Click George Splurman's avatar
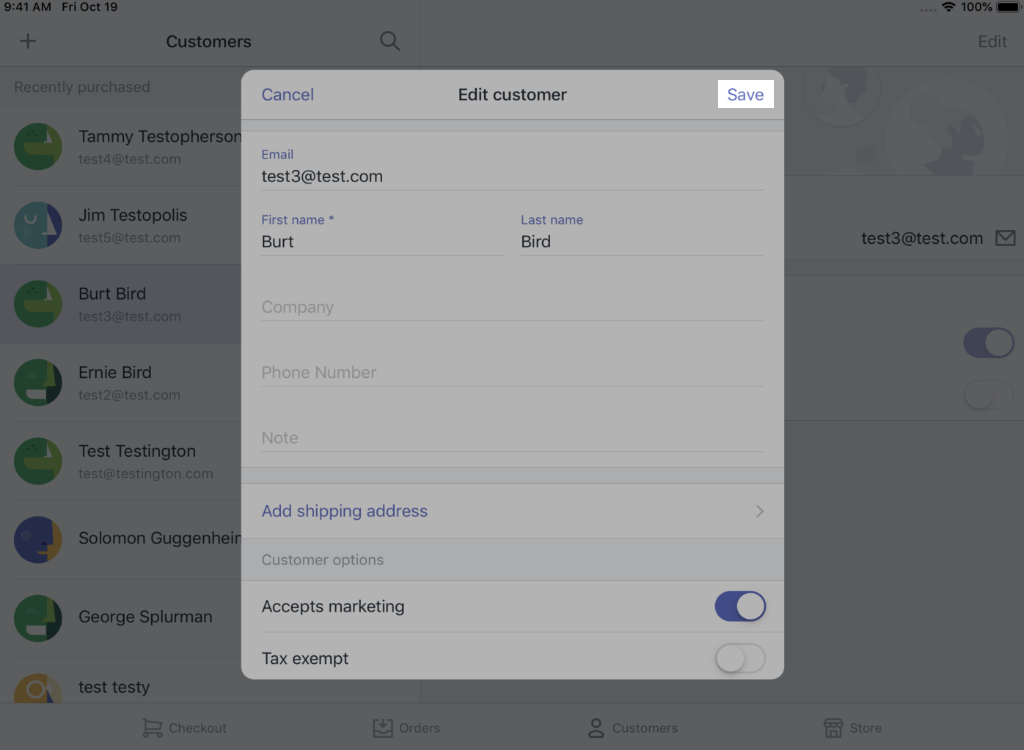 click(x=38, y=618)
